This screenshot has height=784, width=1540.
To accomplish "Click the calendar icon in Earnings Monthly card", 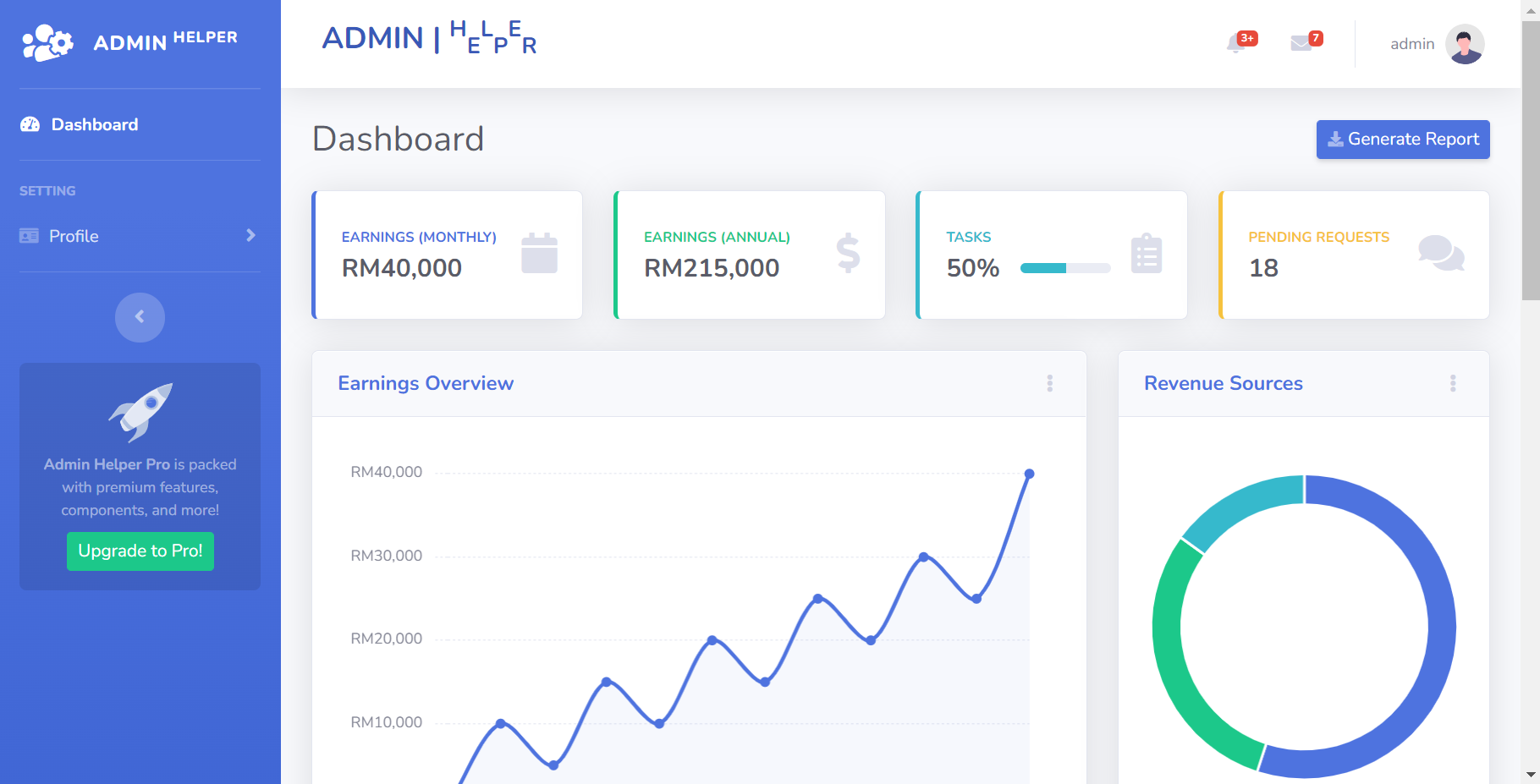I will pos(539,253).
